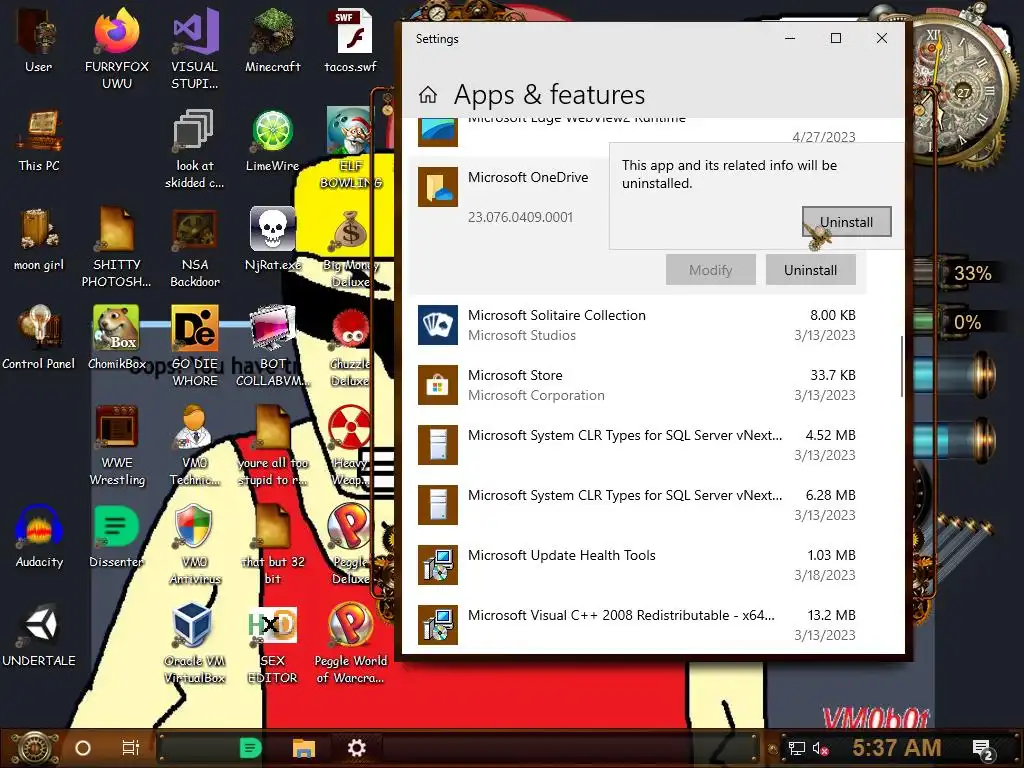This screenshot has height=768, width=1024.
Task: Click the Cortana circle on taskbar
Action: pyautogui.click(x=83, y=748)
